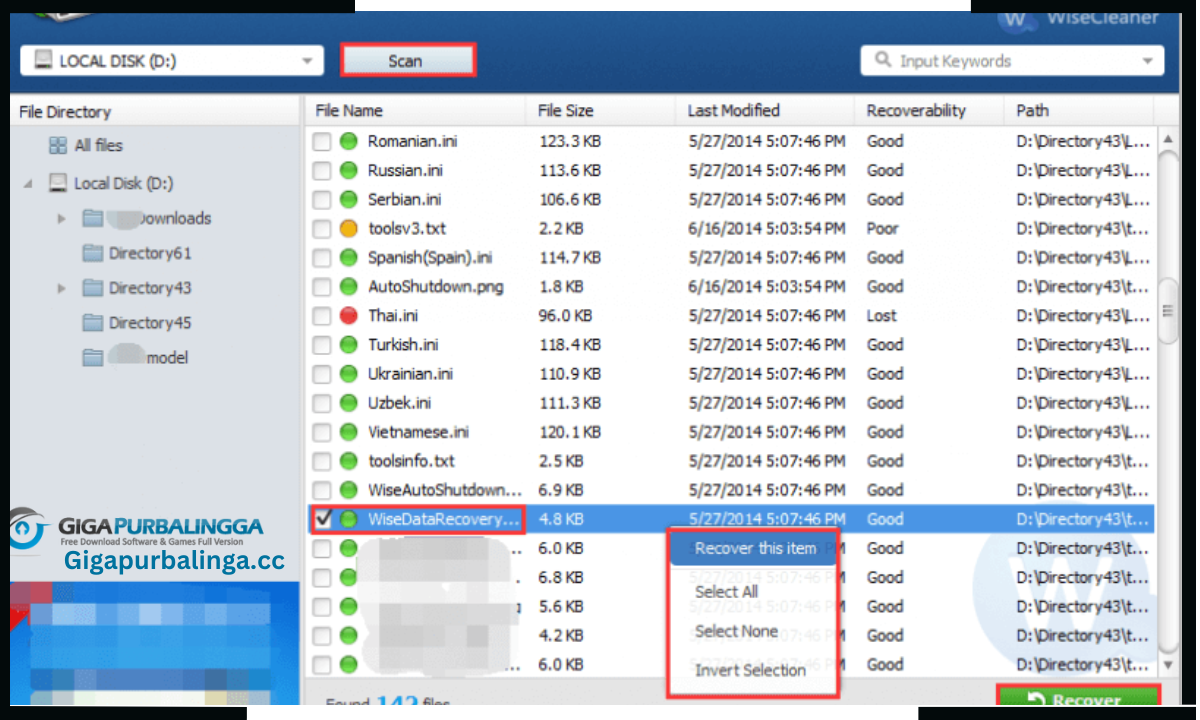Click the Downloads folder icon
1200x720 pixels.
(93, 218)
